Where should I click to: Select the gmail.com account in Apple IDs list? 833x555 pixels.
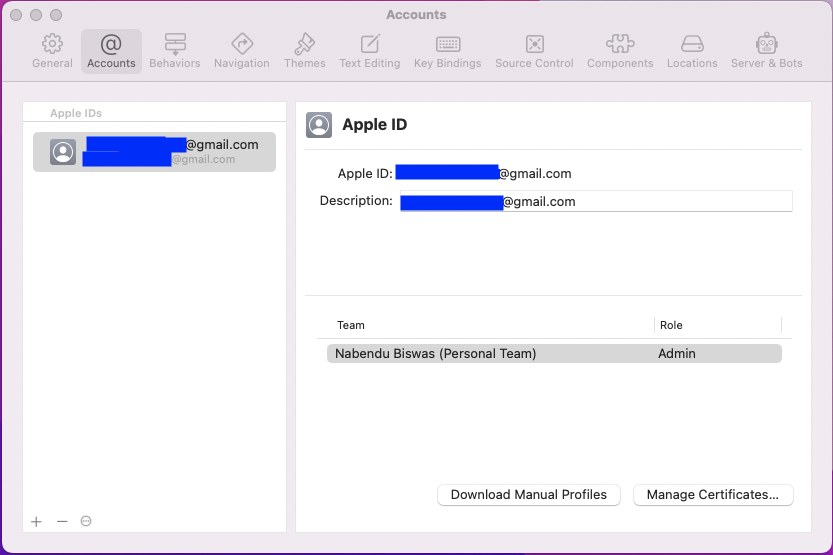coord(154,152)
